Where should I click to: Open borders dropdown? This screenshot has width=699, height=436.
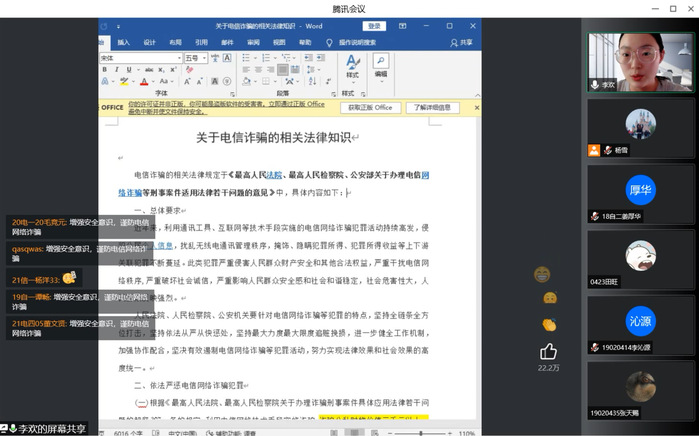[x=274, y=81]
